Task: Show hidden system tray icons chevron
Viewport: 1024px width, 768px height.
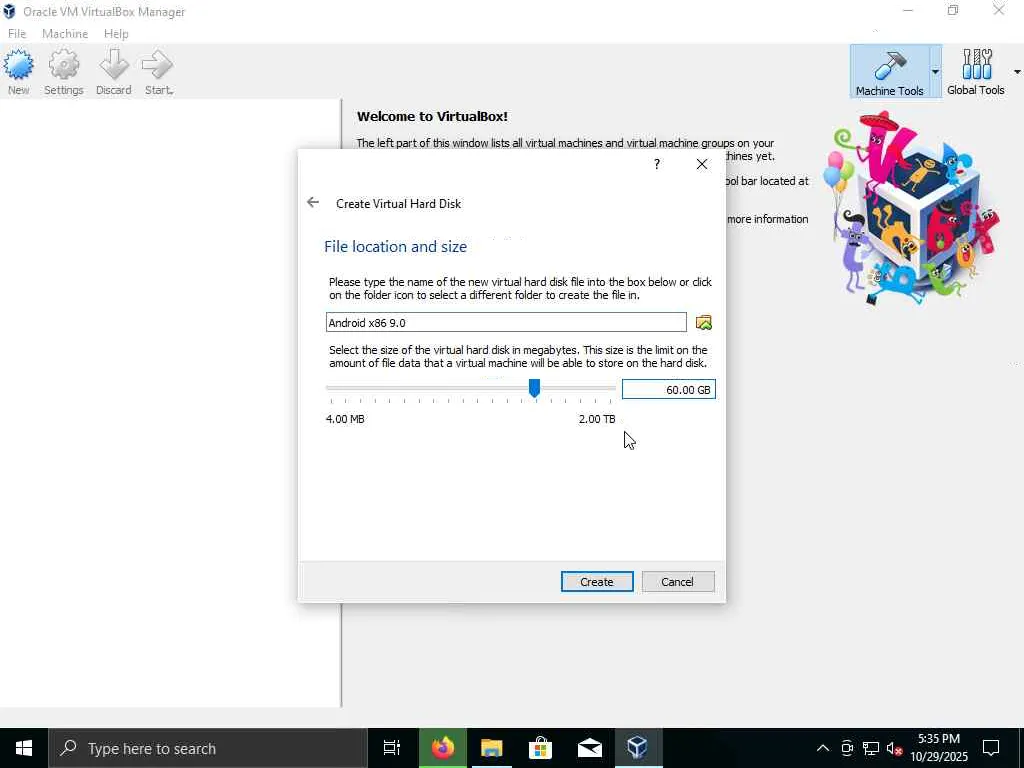Action: [x=823, y=748]
